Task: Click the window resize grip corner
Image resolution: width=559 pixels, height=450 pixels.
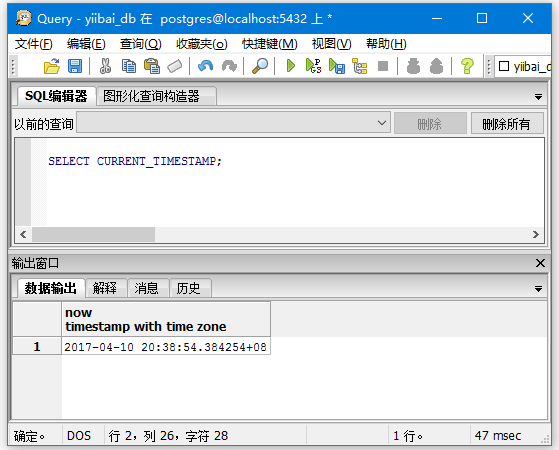Action: tap(545, 439)
